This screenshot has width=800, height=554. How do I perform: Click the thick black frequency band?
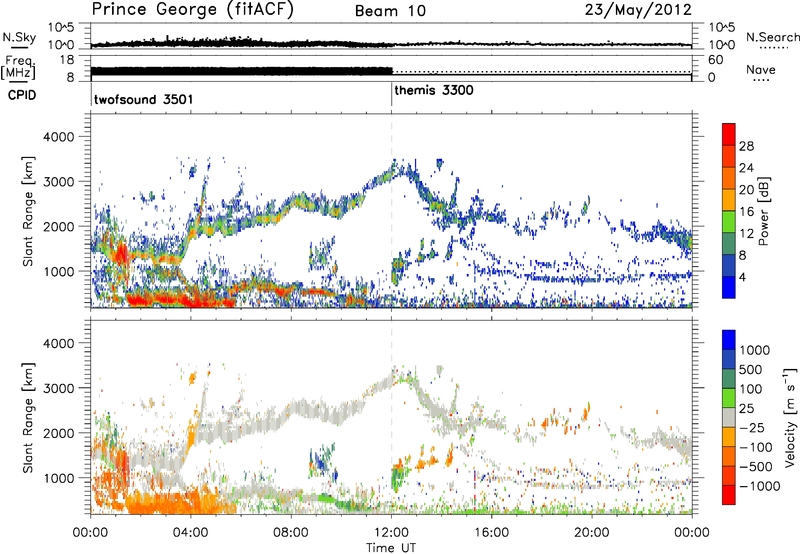[x=241, y=71]
